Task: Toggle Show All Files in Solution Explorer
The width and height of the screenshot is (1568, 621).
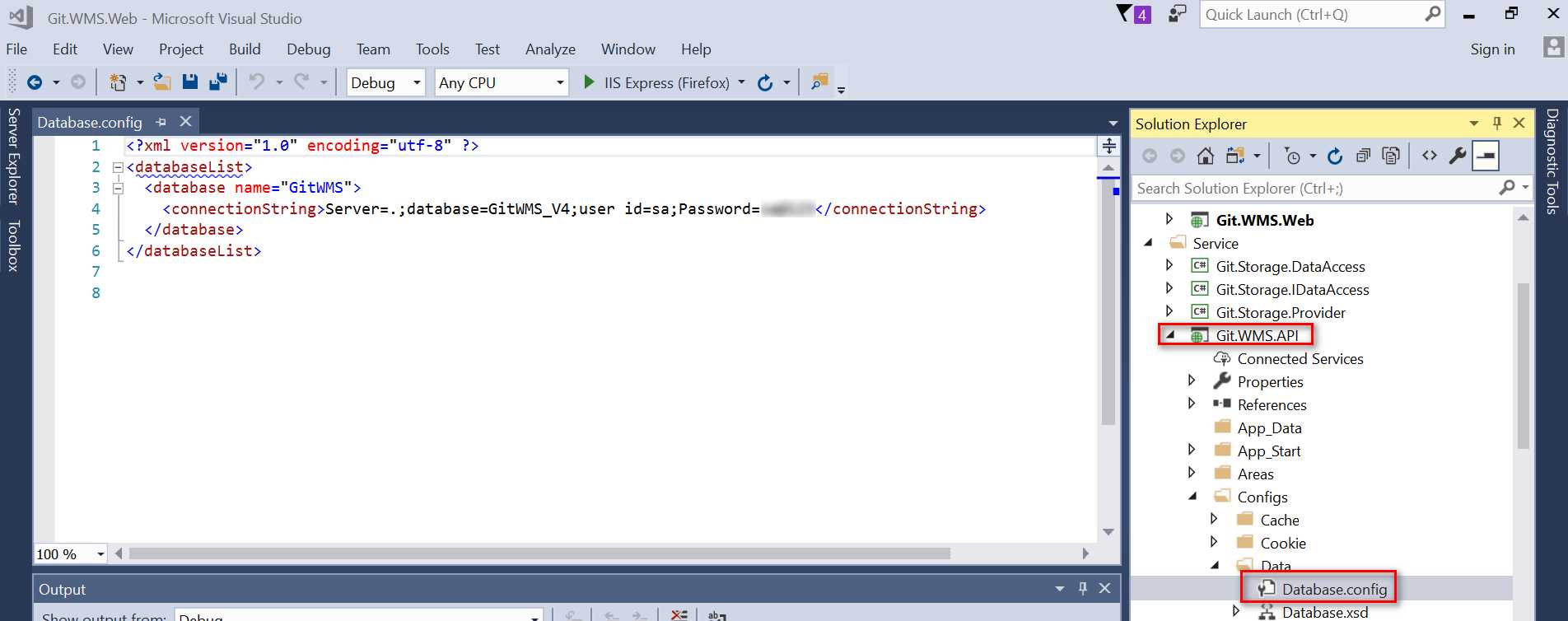Action: 1391,156
